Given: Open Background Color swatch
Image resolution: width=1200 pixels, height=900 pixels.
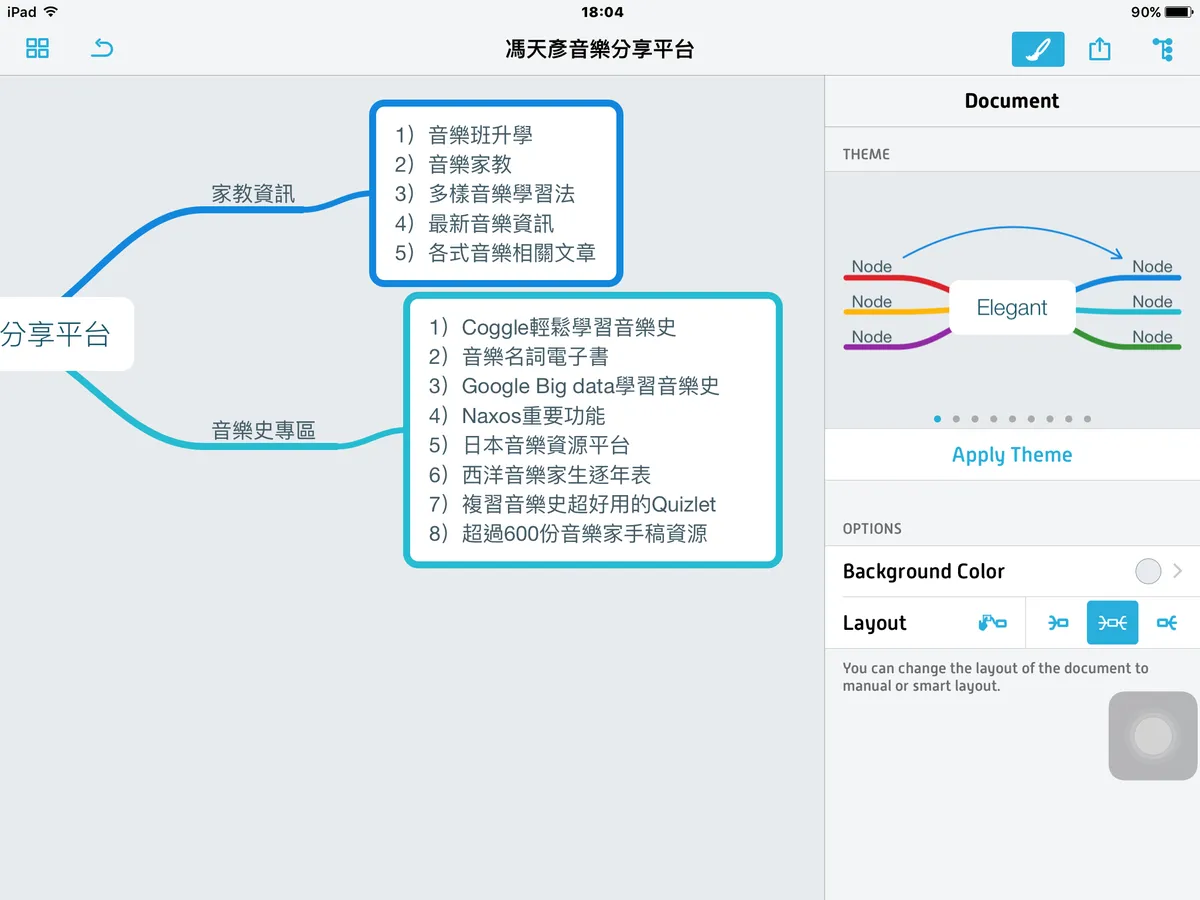Looking at the screenshot, I should pyautogui.click(x=1148, y=571).
